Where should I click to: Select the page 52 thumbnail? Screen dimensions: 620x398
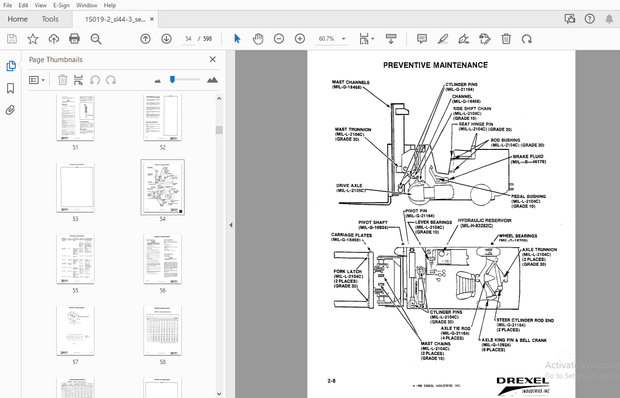(x=163, y=117)
